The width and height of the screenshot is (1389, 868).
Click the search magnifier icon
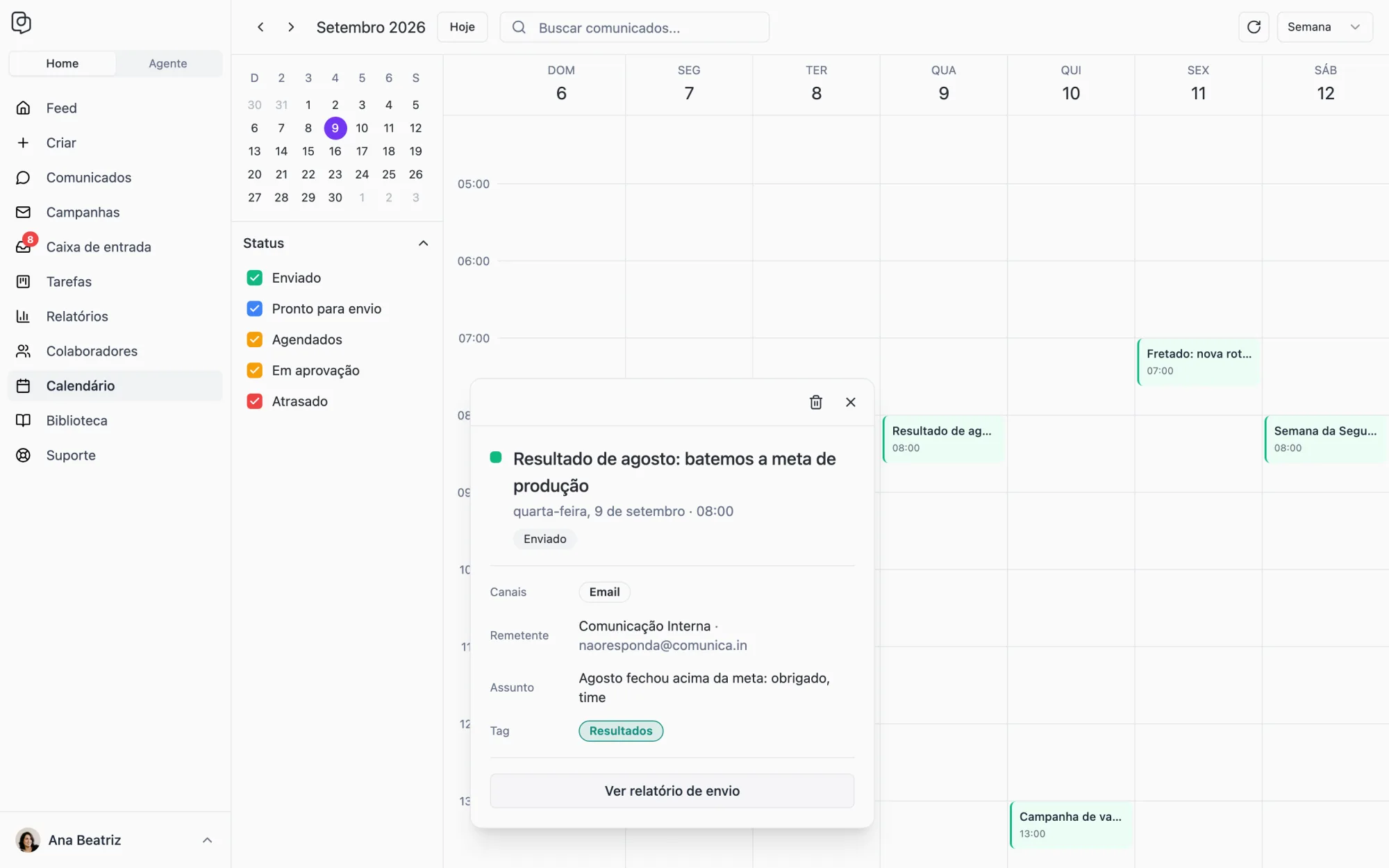(519, 27)
